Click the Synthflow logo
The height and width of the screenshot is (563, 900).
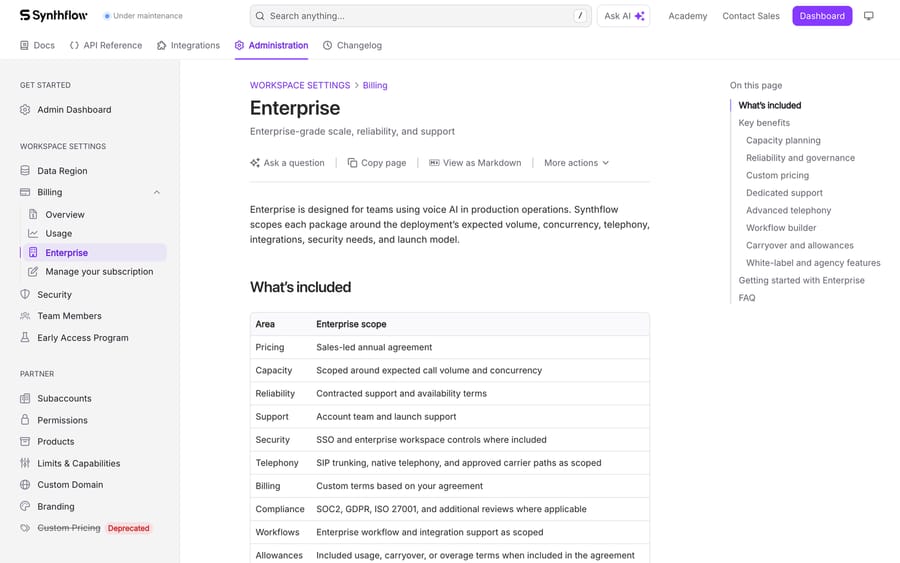pyautogui.click(x=53, y=15)
